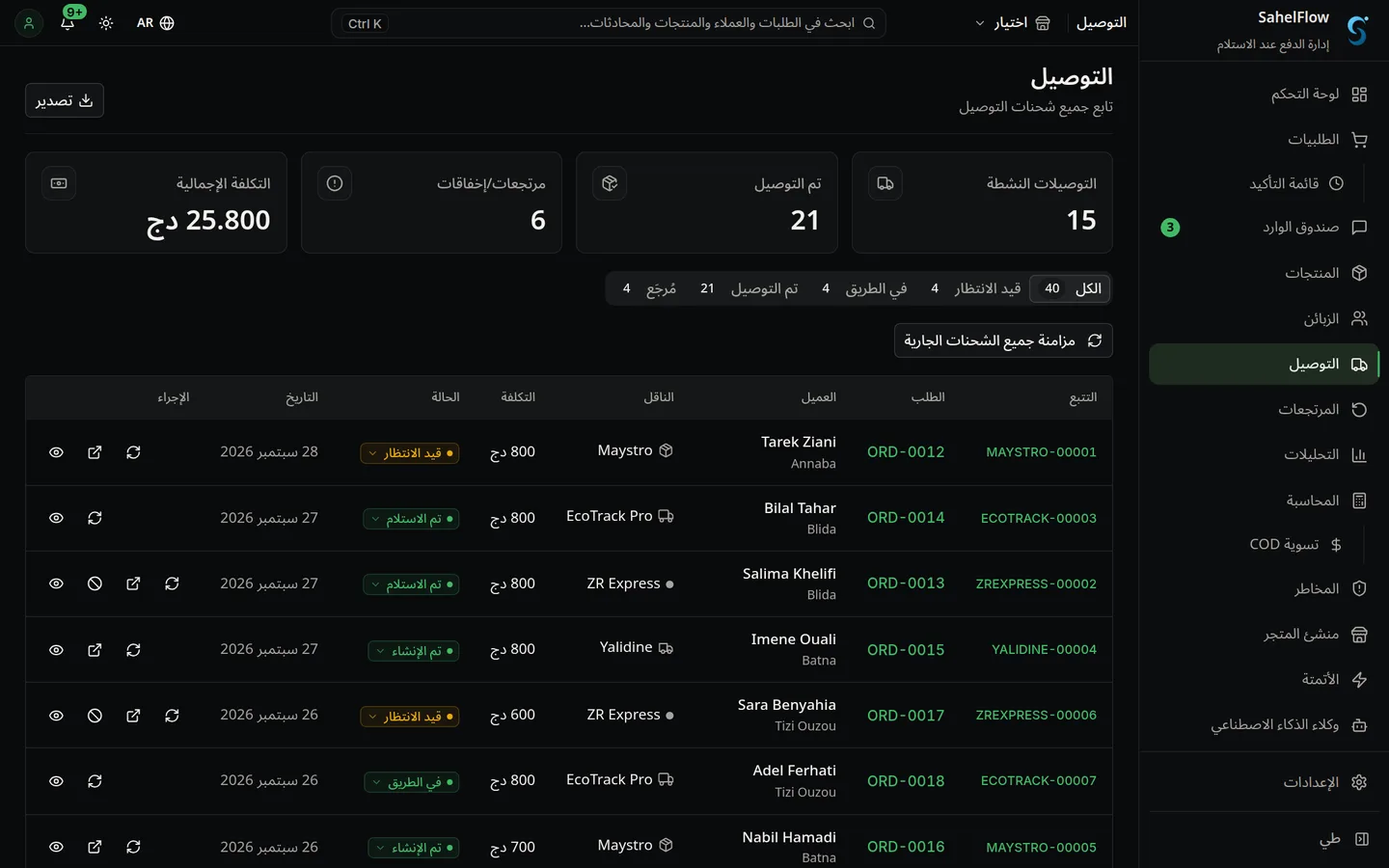Screen dimensions: 1389x868
Task: Open external link icon for ORD-0012
Action: click(95, 452)
